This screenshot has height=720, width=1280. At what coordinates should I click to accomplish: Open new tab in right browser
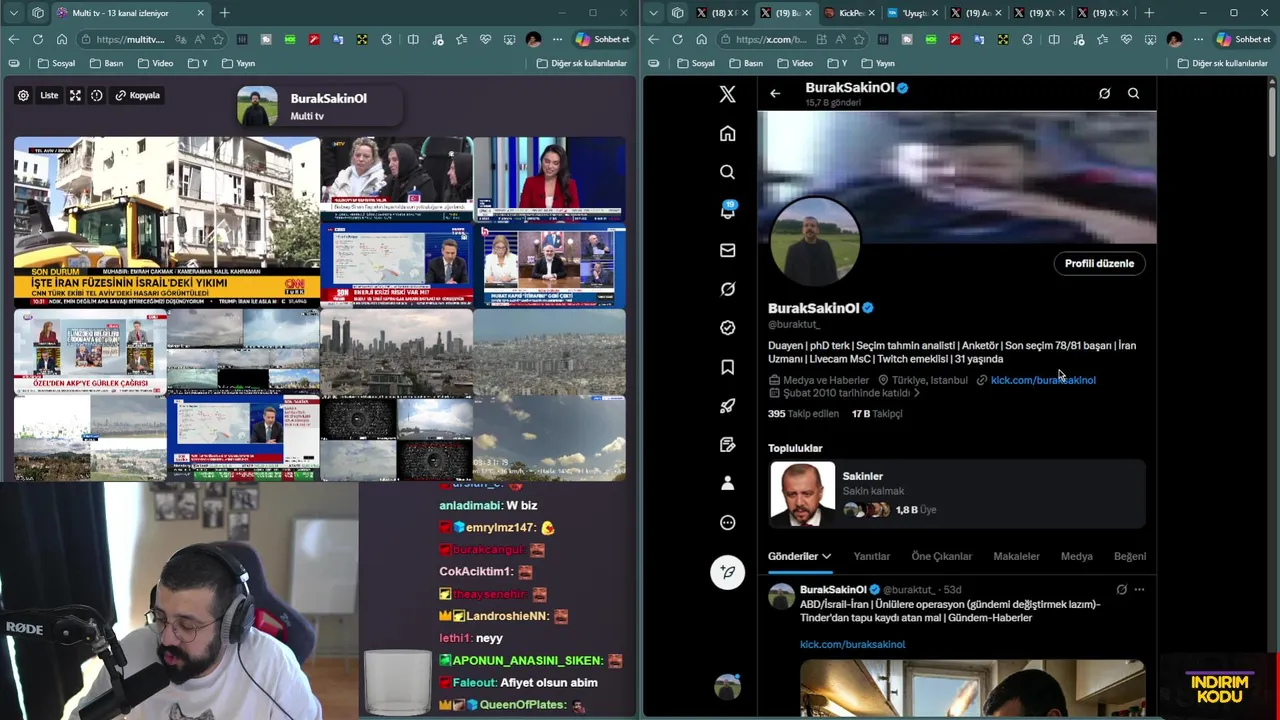[1149, 13]
